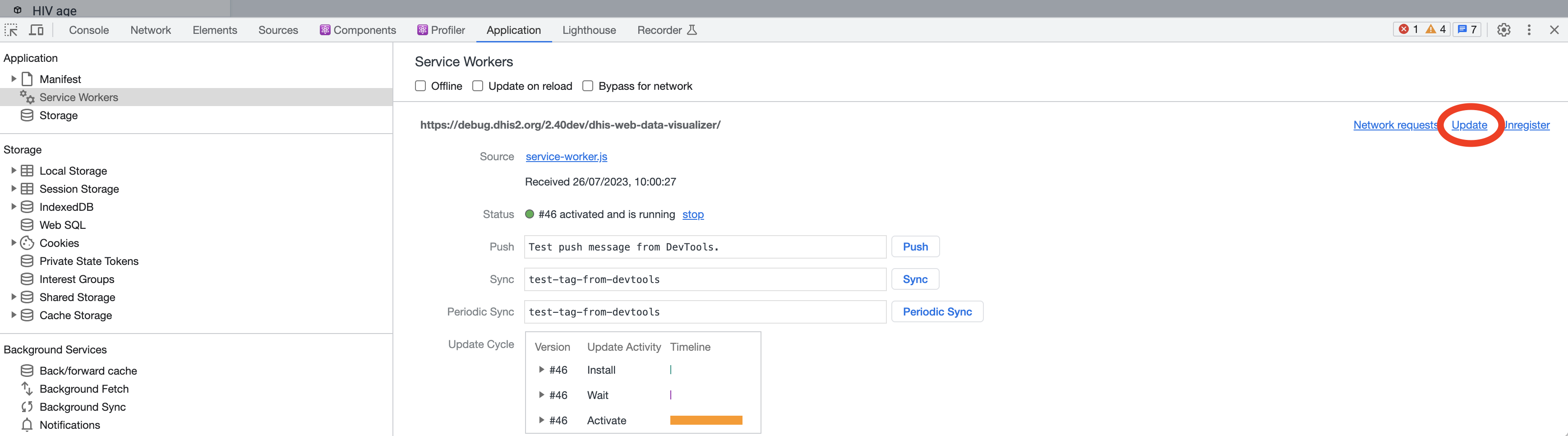Click the purple Wait timeline marker
Viewport: 1568px width, 436px height.
(671, 394)
